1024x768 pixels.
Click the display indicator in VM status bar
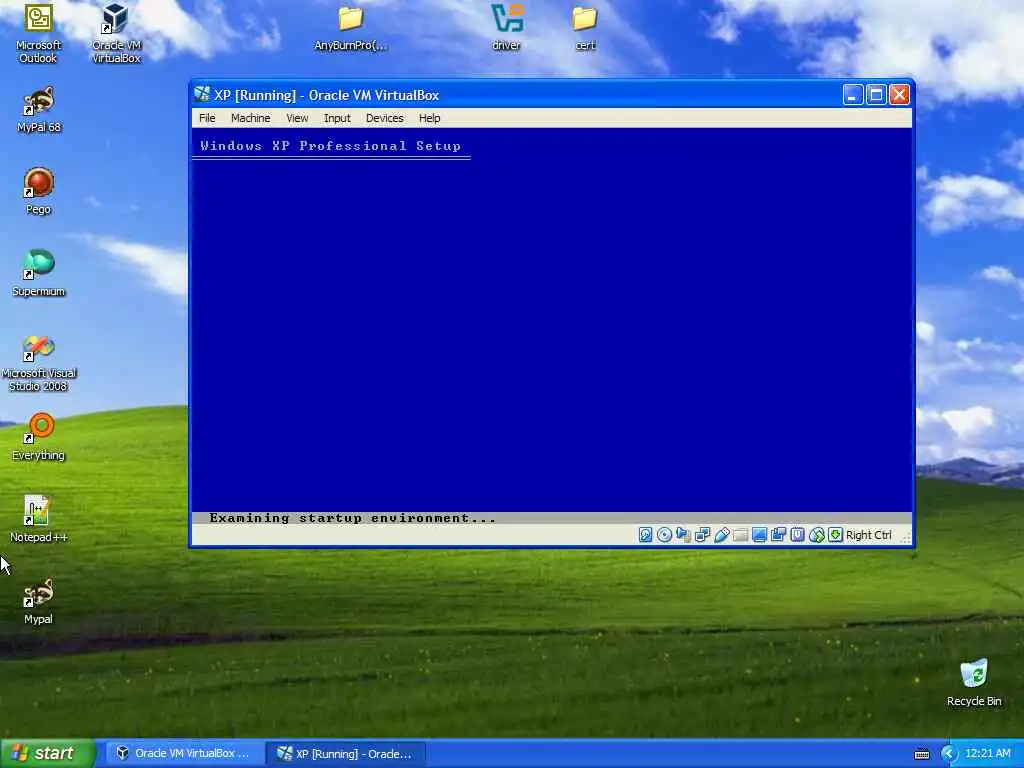point(759,535)
